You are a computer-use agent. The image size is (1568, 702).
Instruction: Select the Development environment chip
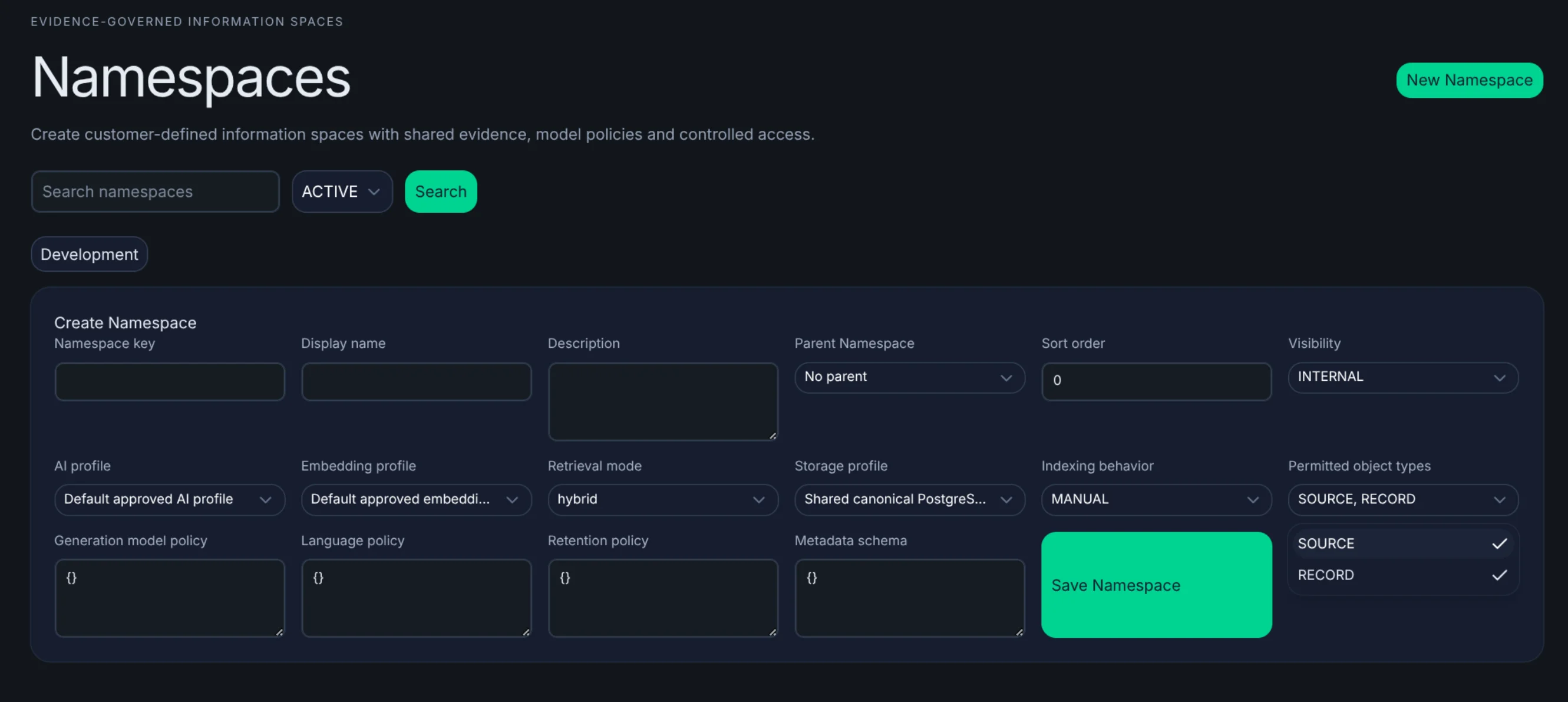coord(89,254)
